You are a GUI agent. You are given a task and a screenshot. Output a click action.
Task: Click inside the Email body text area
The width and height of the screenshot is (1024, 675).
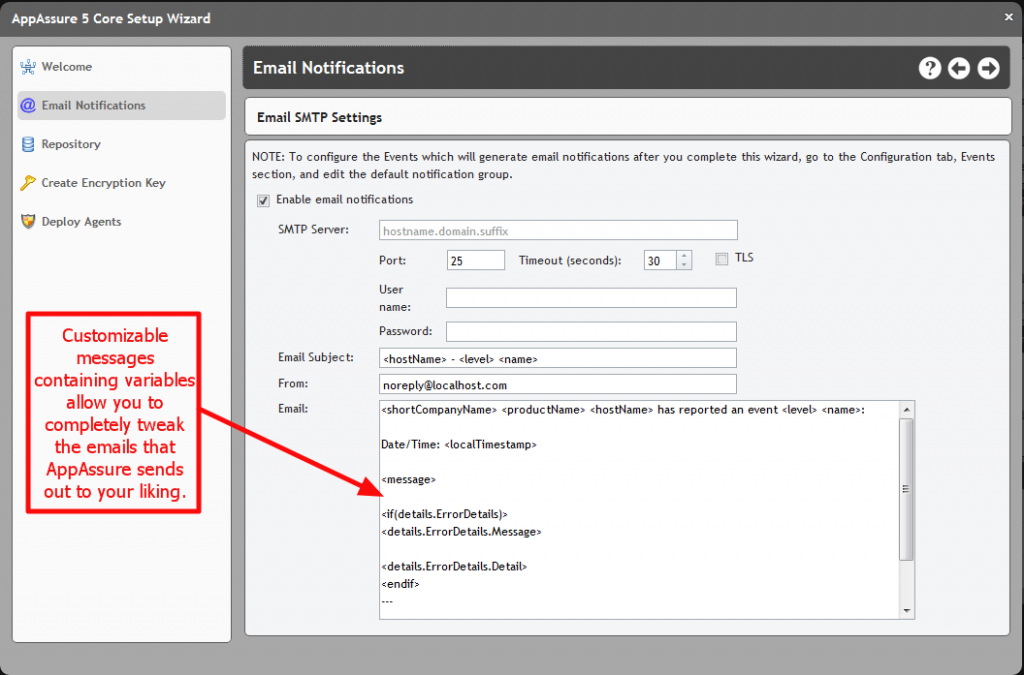click(x=639, y=510)
